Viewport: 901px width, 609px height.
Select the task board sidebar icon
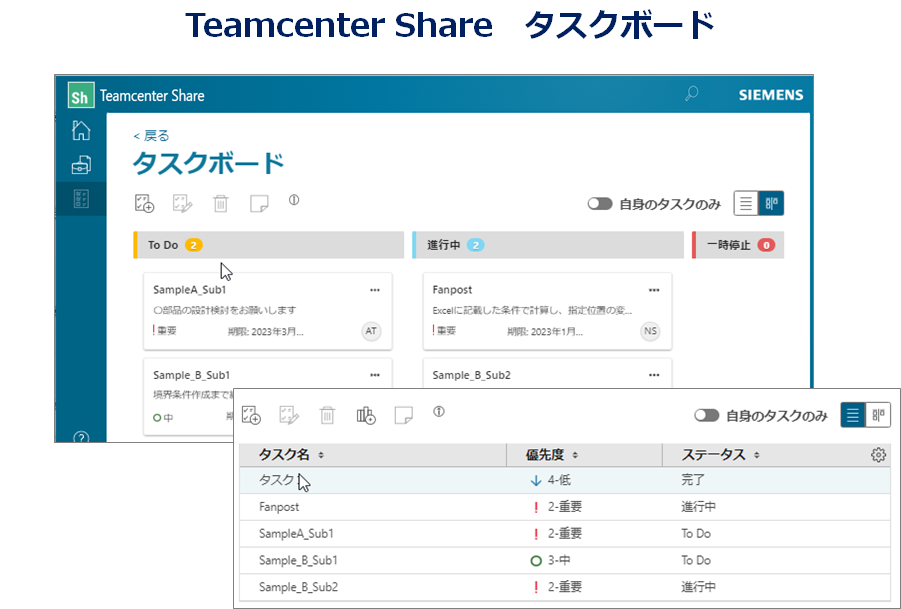tap(81, 199)
